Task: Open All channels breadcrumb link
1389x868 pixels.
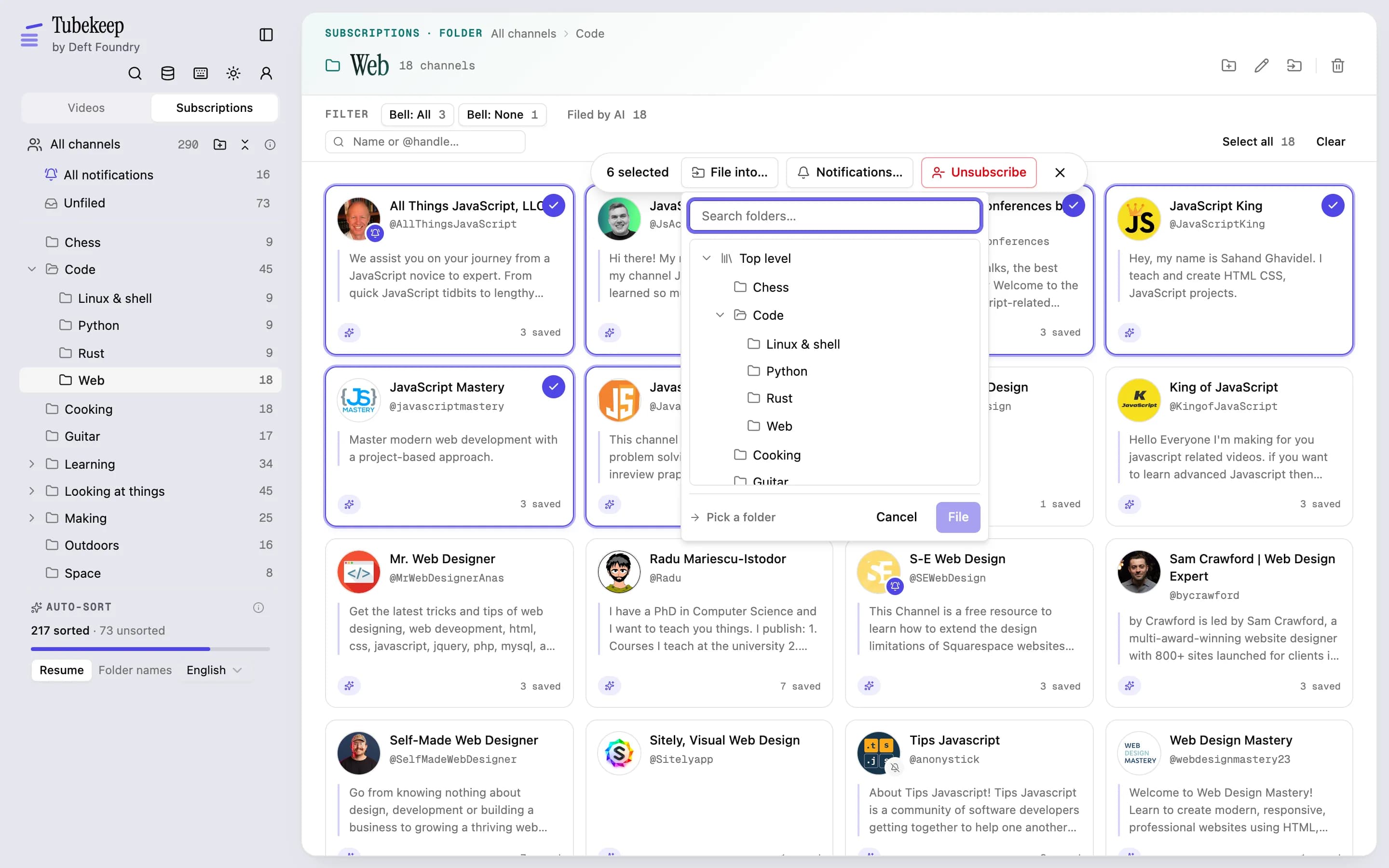Action: coord(523,34)
